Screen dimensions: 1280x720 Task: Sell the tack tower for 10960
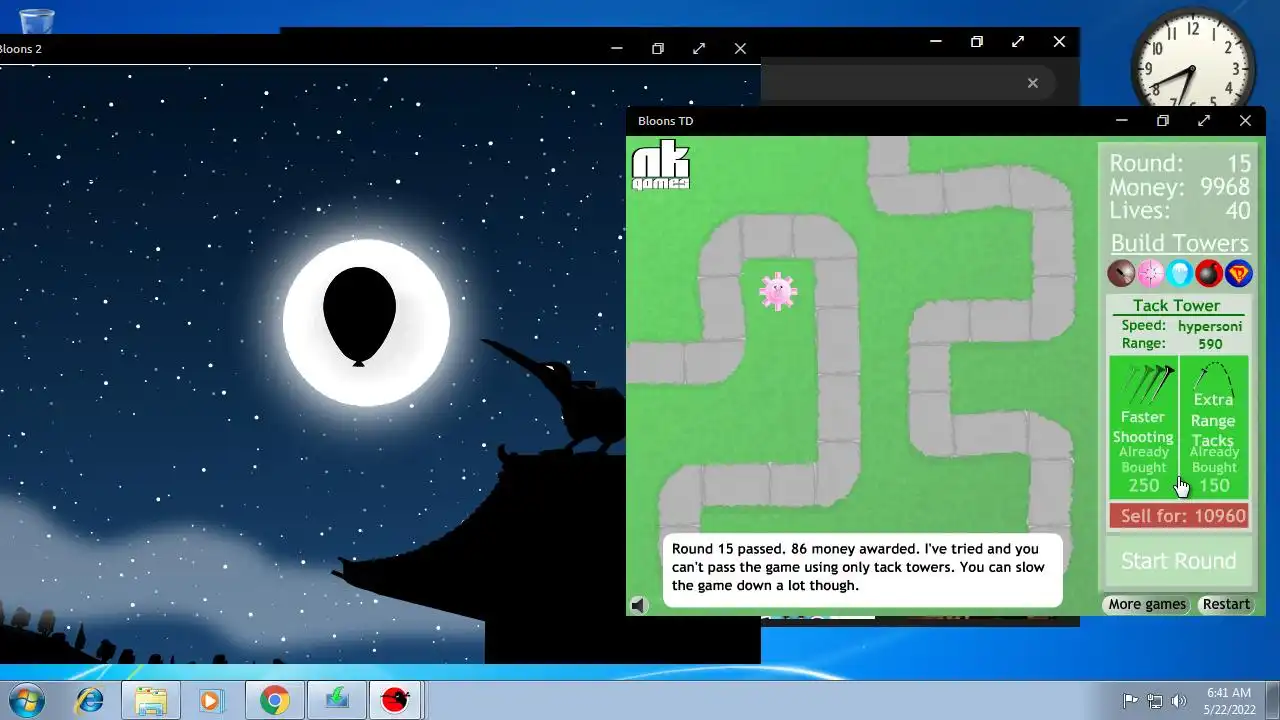point(1179,516)
